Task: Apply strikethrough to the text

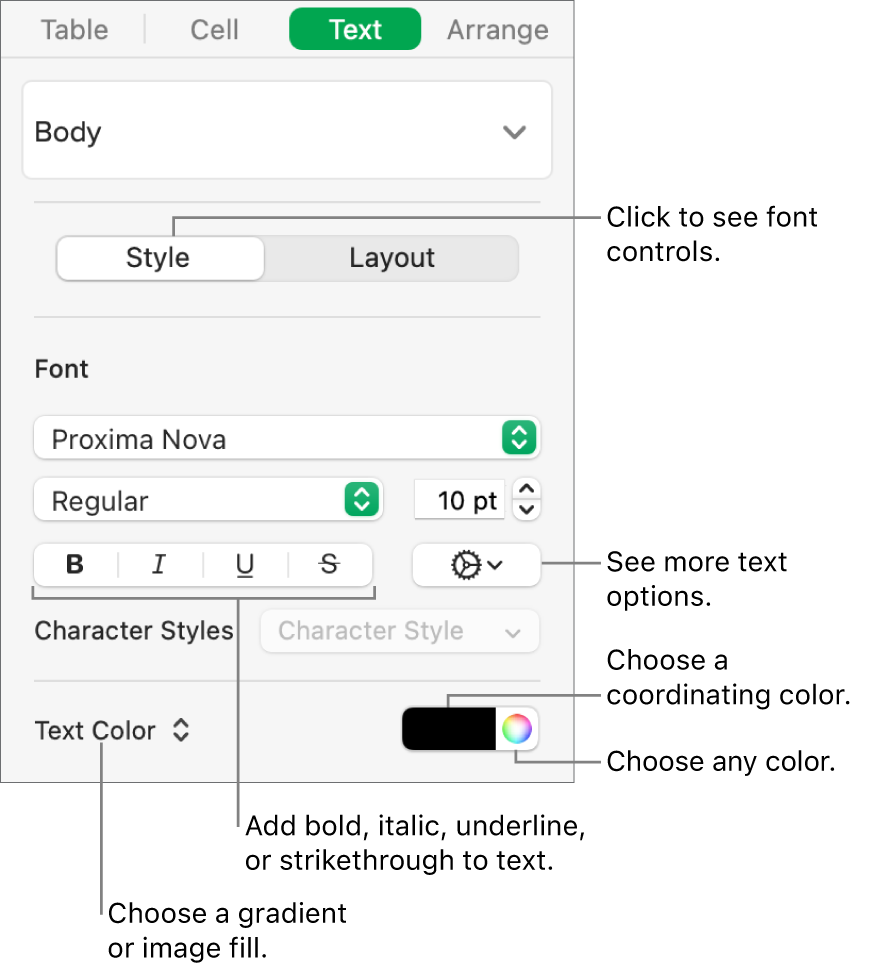Action: [x=329, y=565]
